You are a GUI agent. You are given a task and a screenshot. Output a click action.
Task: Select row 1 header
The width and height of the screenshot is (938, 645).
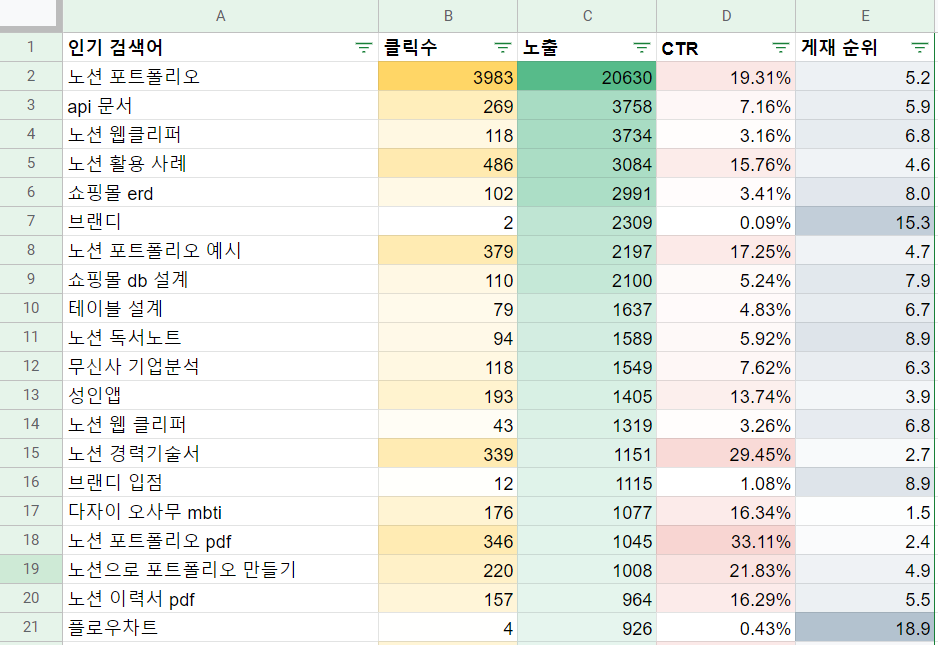point(31,47)
